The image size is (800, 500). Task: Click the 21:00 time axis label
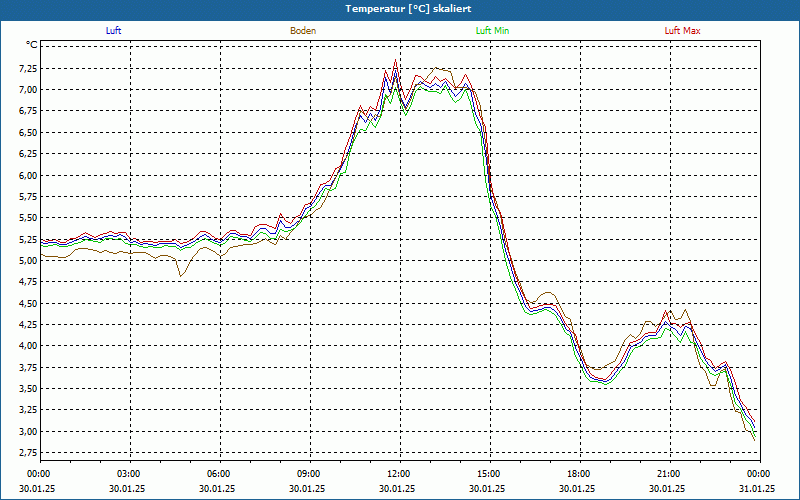pyautogui.click(x=669, y=474)
